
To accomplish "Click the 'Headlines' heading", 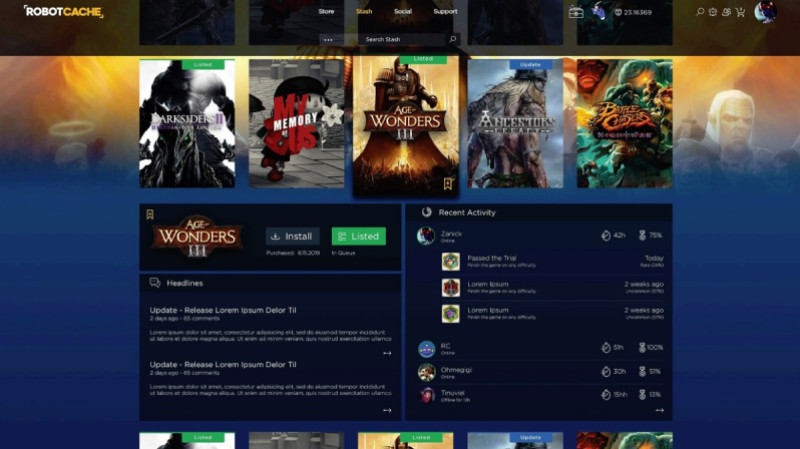I will pos(185,283).
